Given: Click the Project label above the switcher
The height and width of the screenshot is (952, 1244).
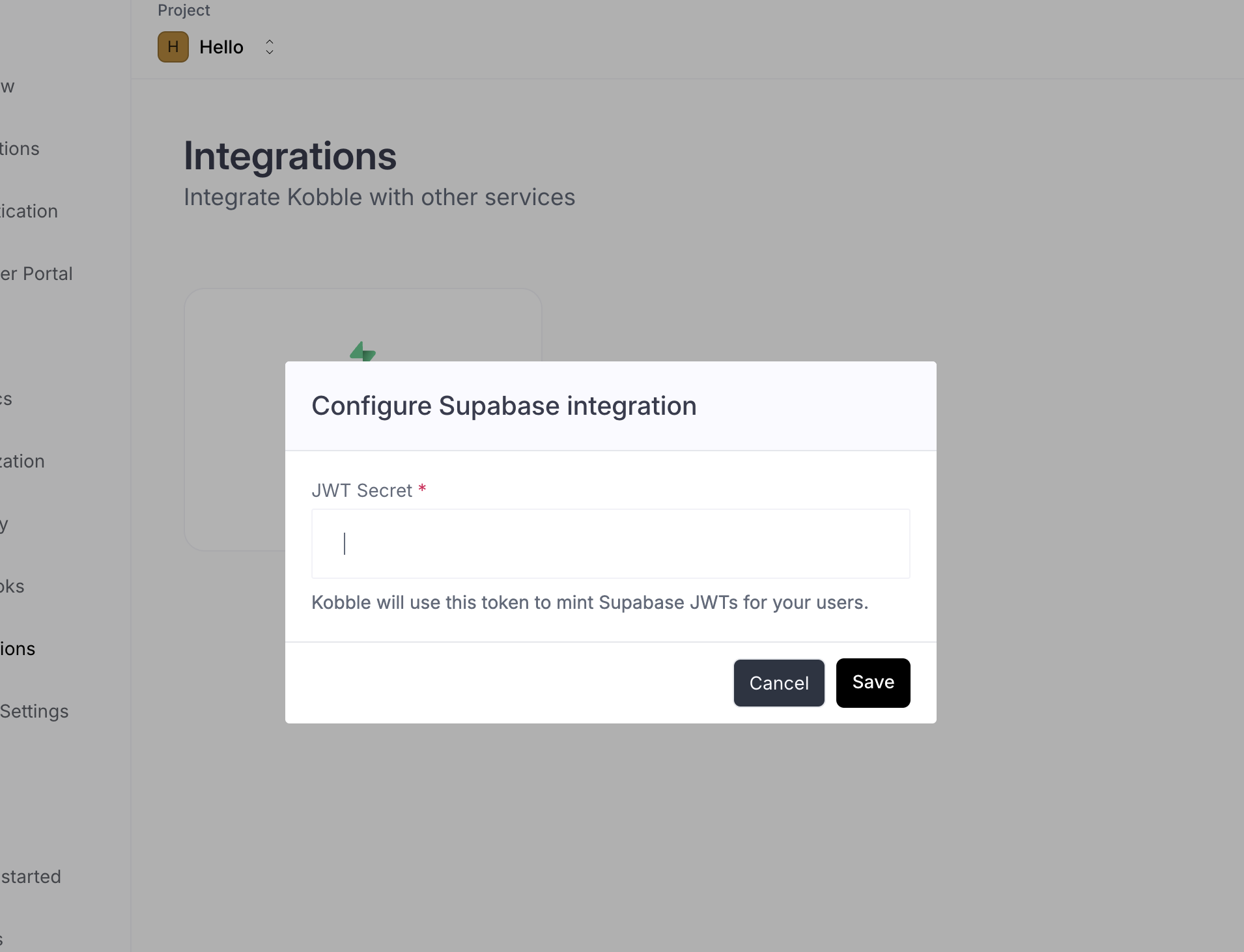Looking at the screenshot, I should (184, 10).
